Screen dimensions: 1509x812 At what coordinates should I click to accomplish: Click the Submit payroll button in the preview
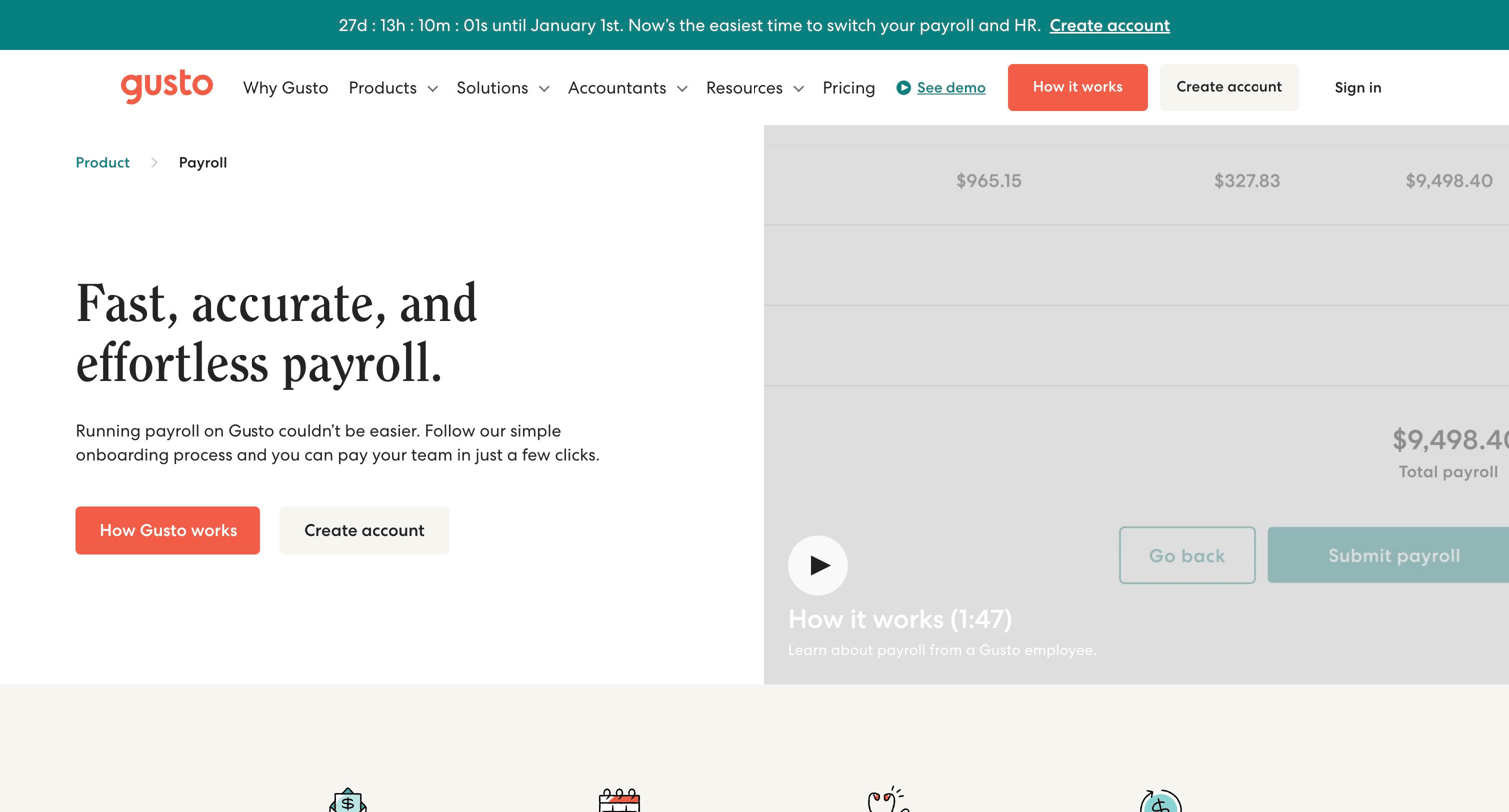click(1388, 555)
